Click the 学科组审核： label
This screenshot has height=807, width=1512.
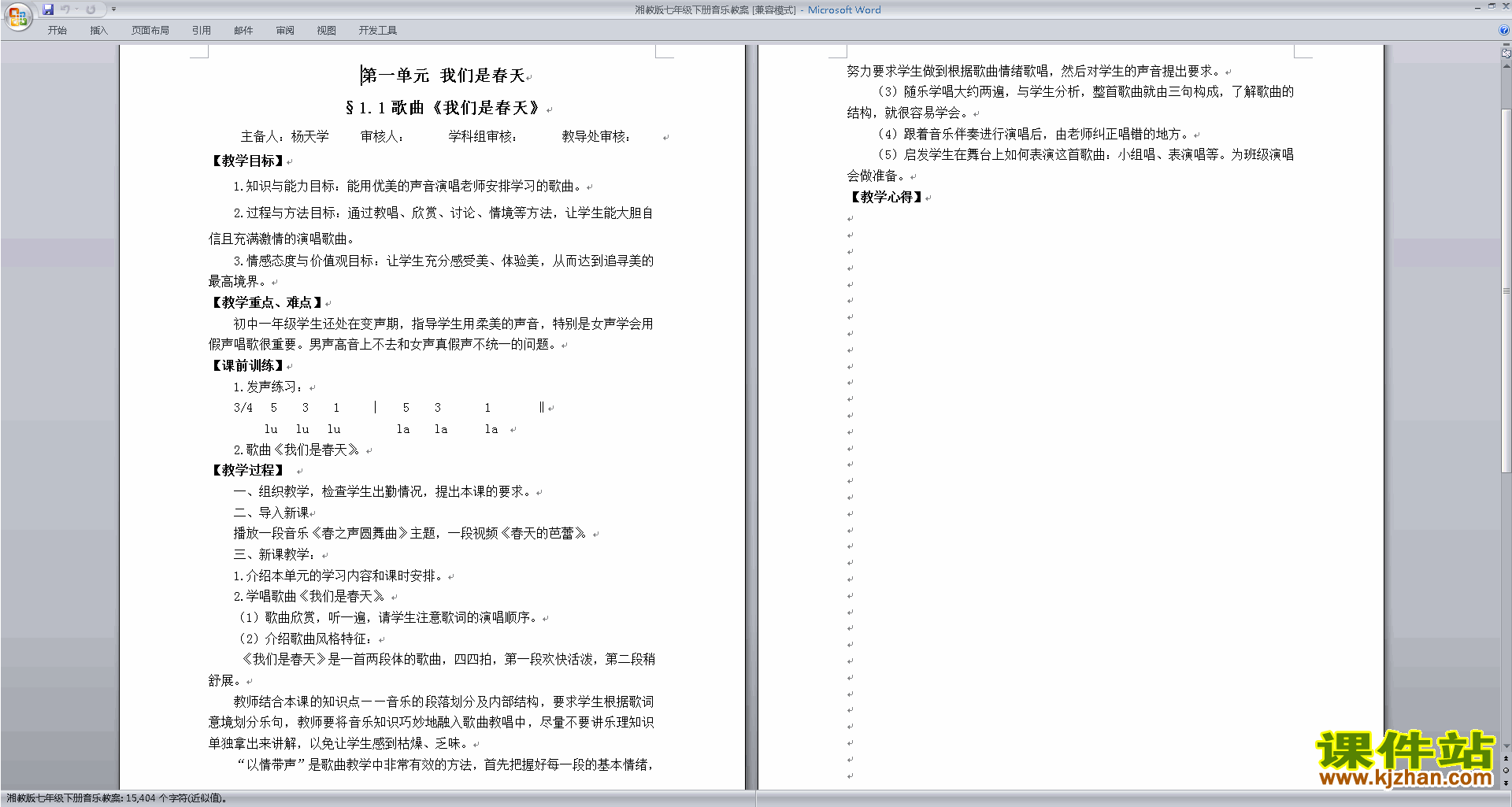[484, 136]
